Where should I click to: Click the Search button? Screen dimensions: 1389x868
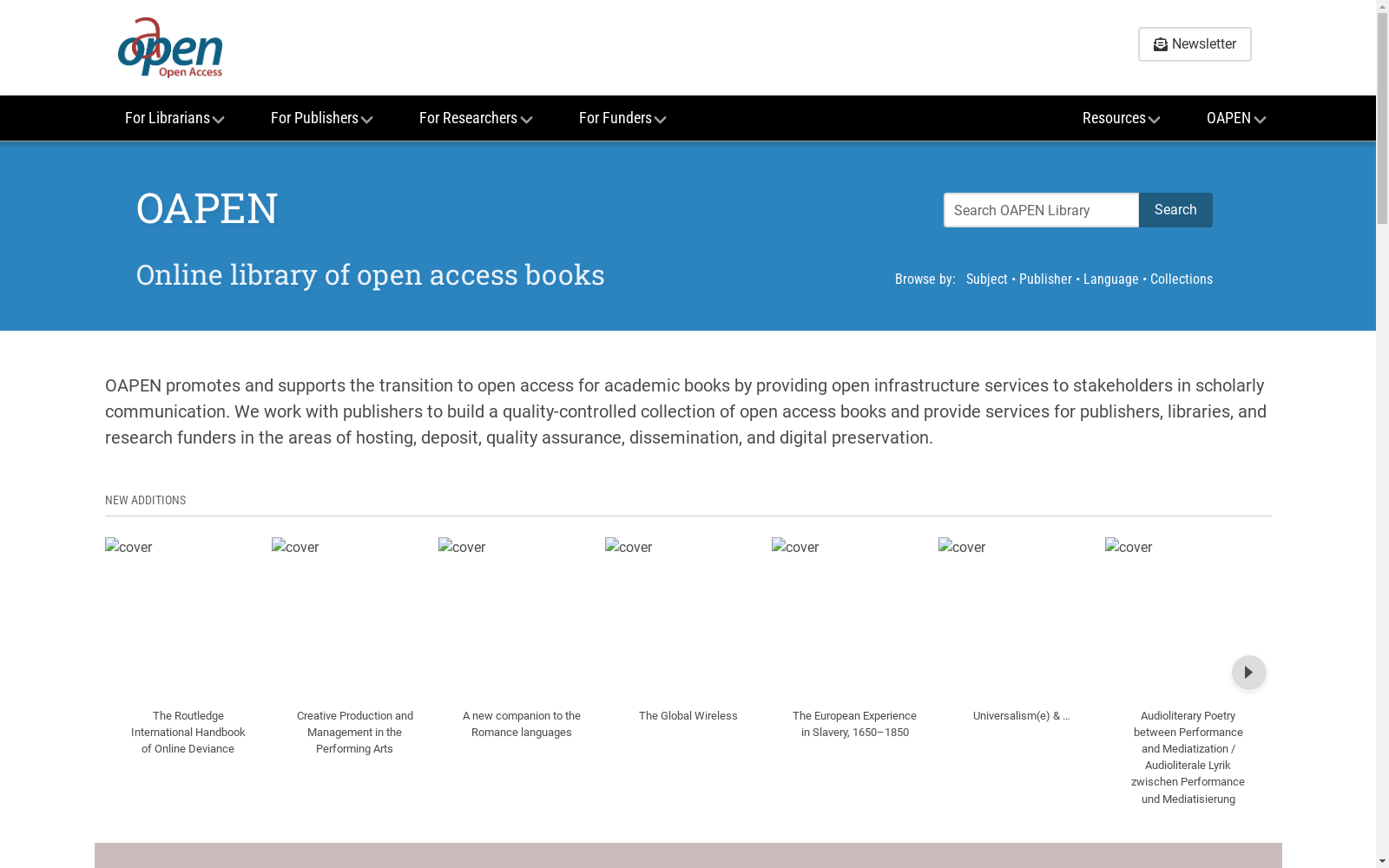[x=1175, y=210]
